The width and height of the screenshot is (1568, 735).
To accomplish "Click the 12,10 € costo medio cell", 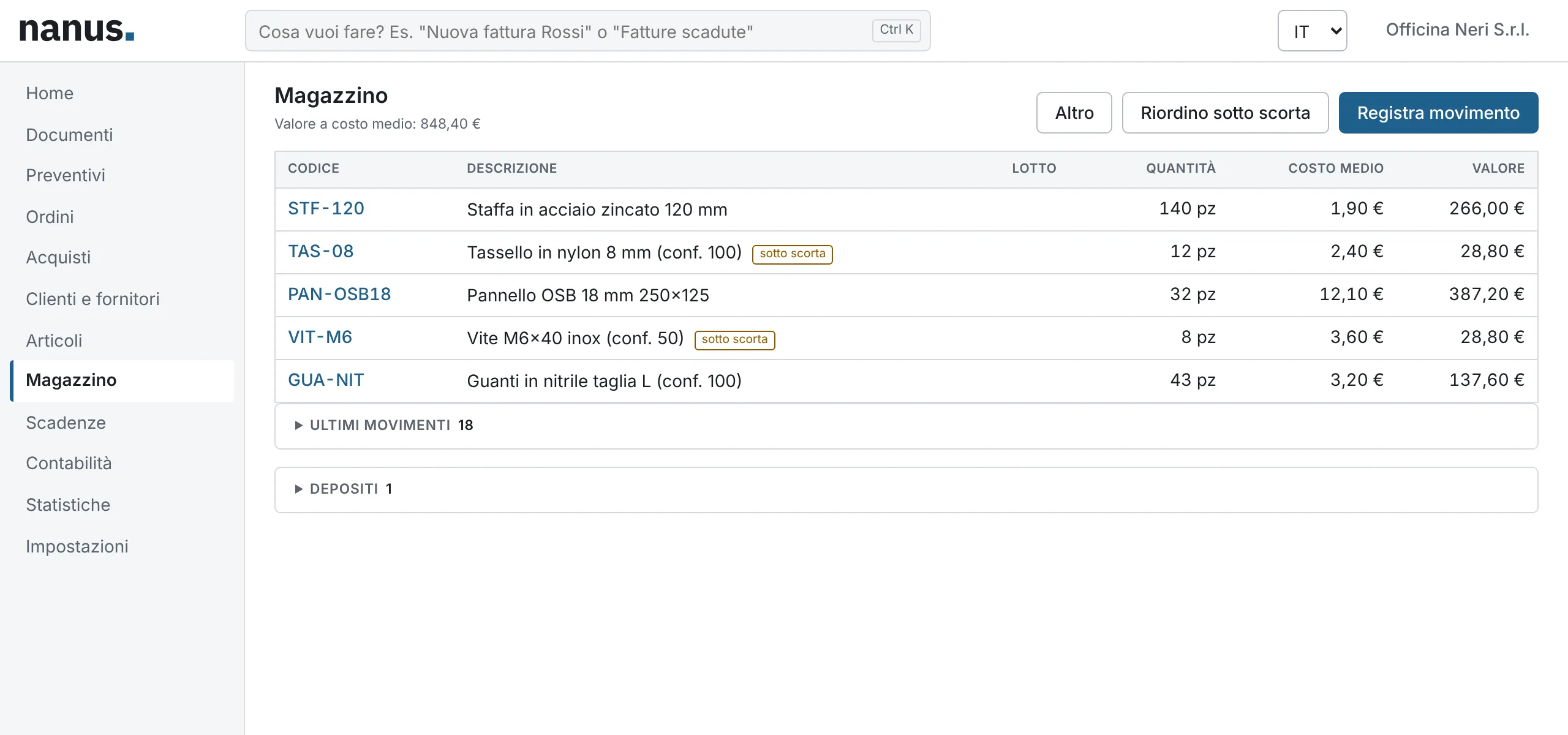I will (1351, 295).
